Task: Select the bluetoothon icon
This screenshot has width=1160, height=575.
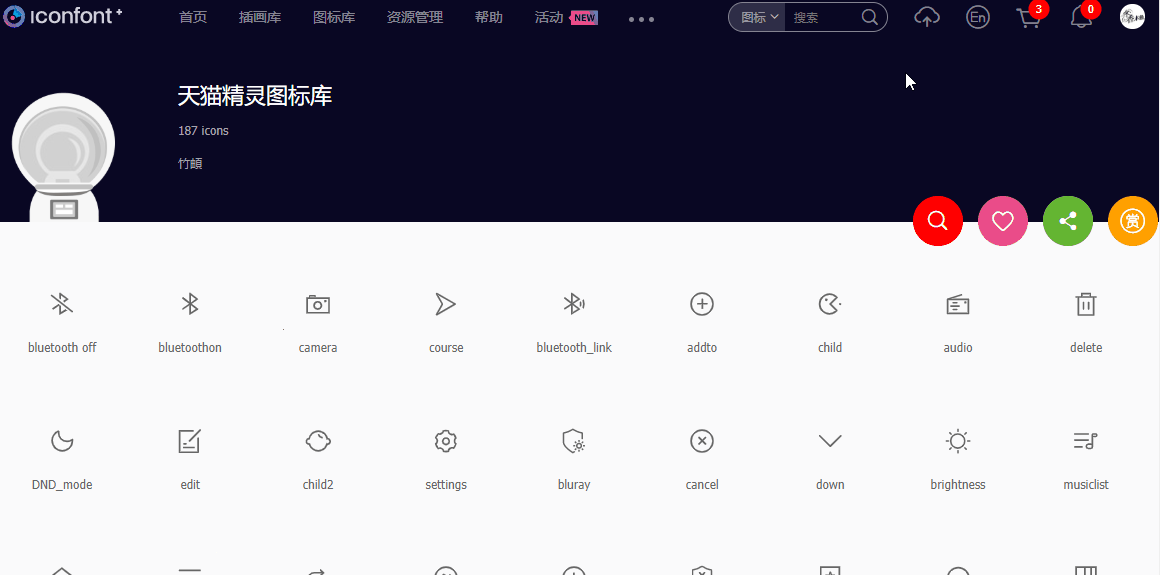Action: [190, 304]
